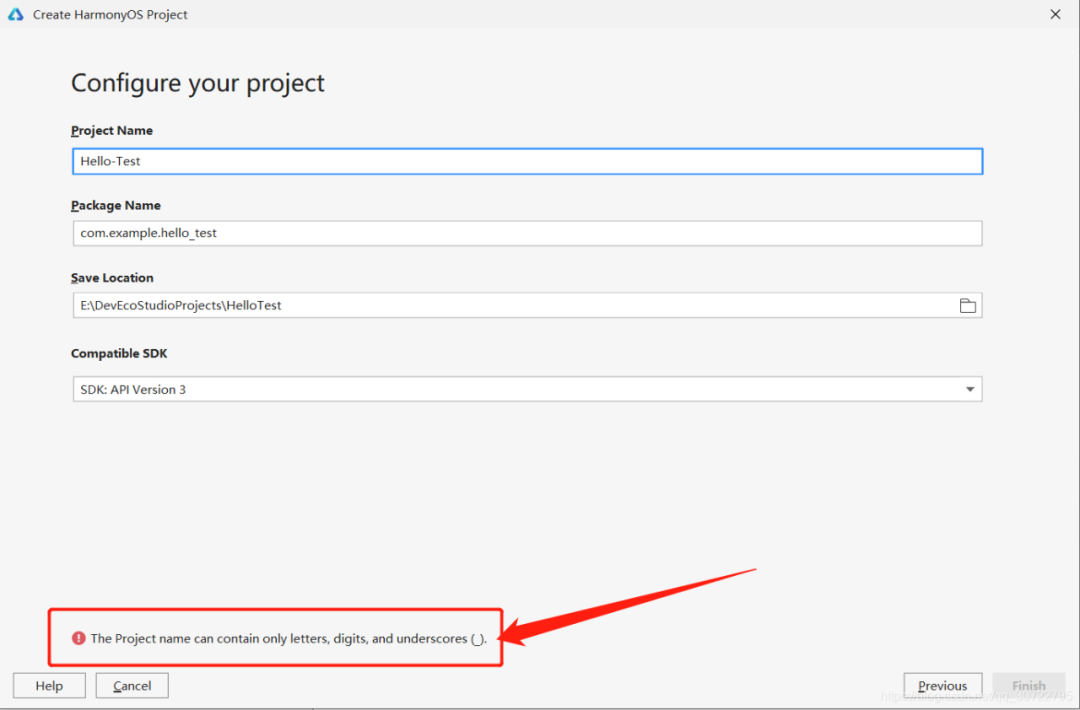Click the DevEco Studio logo in title bar
This screenshot has height=710, width=1080.
pyautogui.click(x=15, y=14)
